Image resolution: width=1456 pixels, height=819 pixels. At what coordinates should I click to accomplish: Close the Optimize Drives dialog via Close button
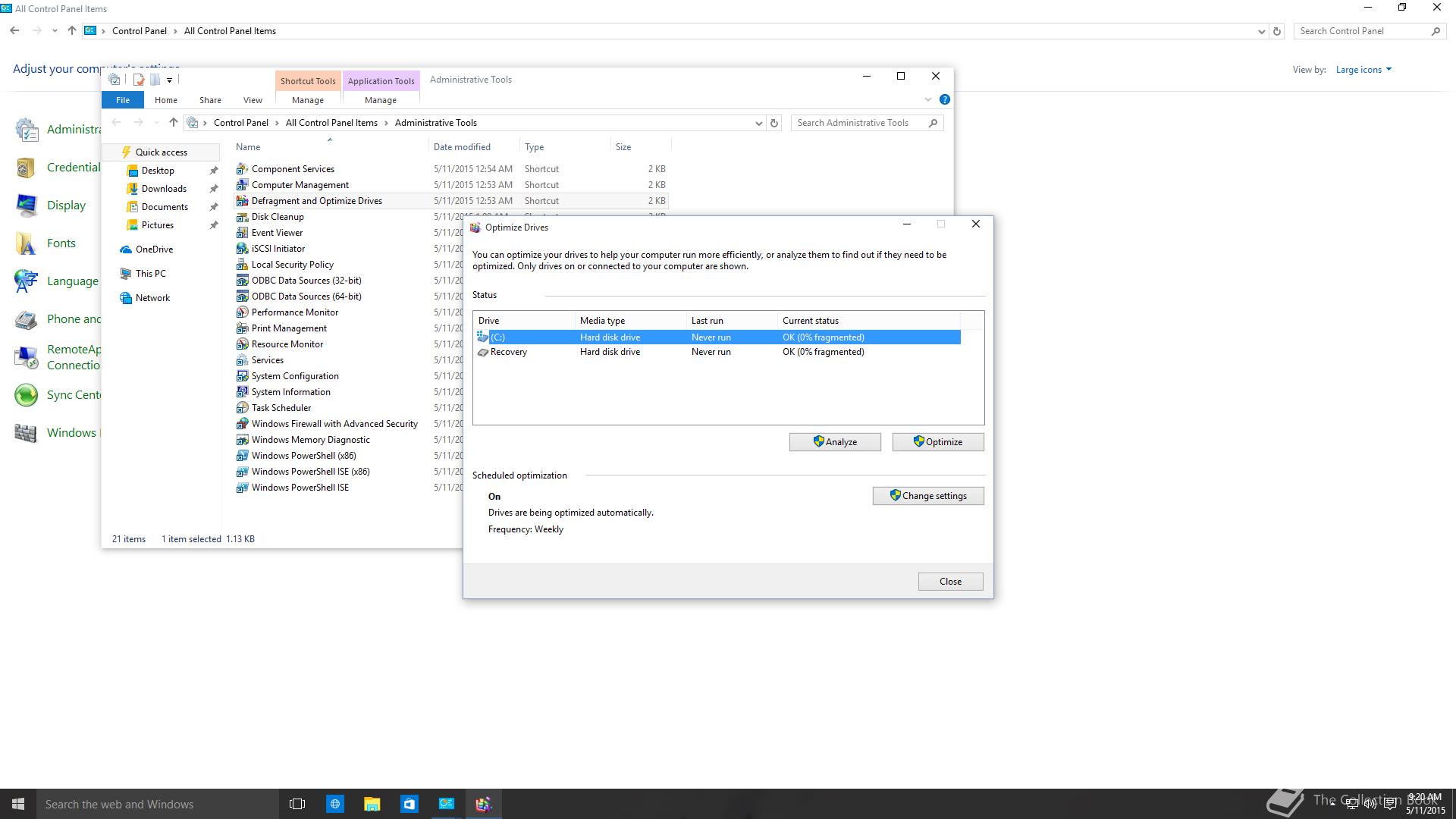[950, 582]
